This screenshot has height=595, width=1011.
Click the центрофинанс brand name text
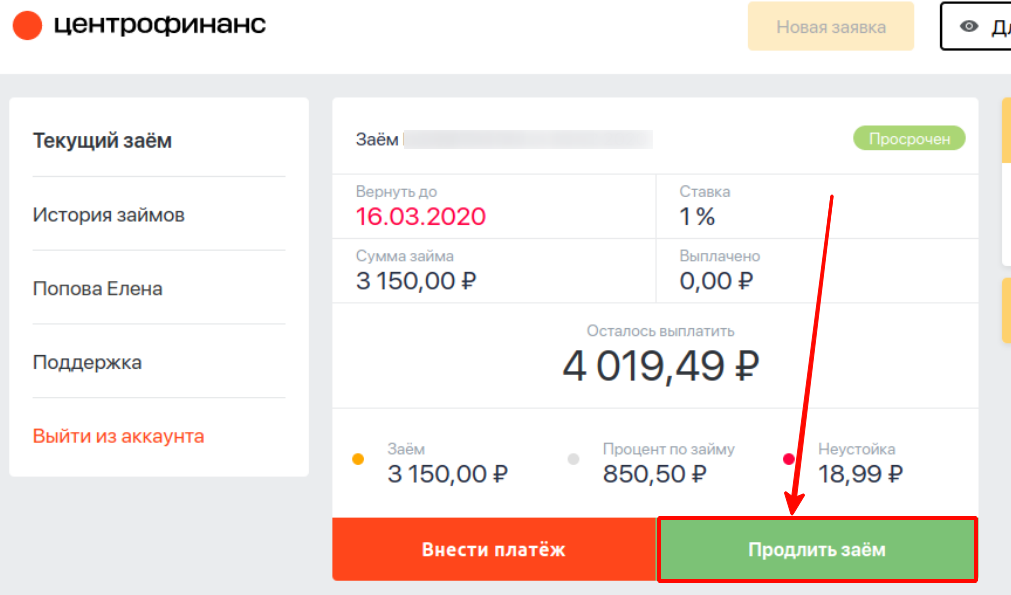point(159,24)
